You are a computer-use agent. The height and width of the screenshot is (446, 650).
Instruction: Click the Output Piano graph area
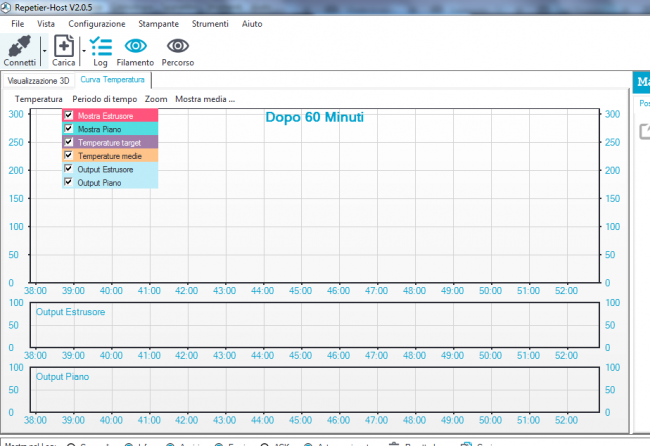tap(314, 390)
